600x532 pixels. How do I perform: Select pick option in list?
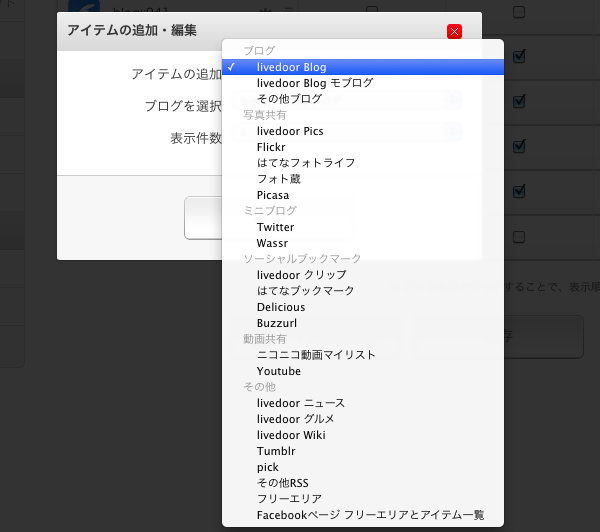tap(363, 467)
